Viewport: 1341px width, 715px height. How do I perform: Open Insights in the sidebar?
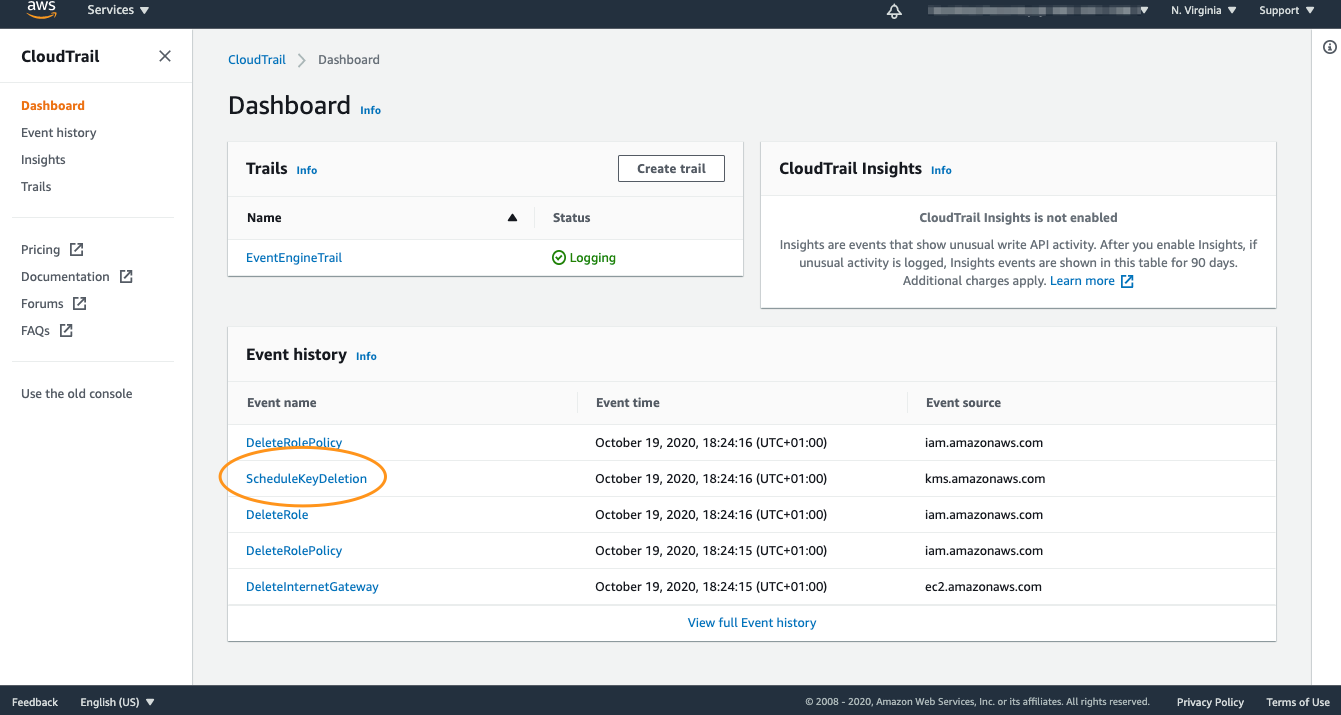click(43, 159)
